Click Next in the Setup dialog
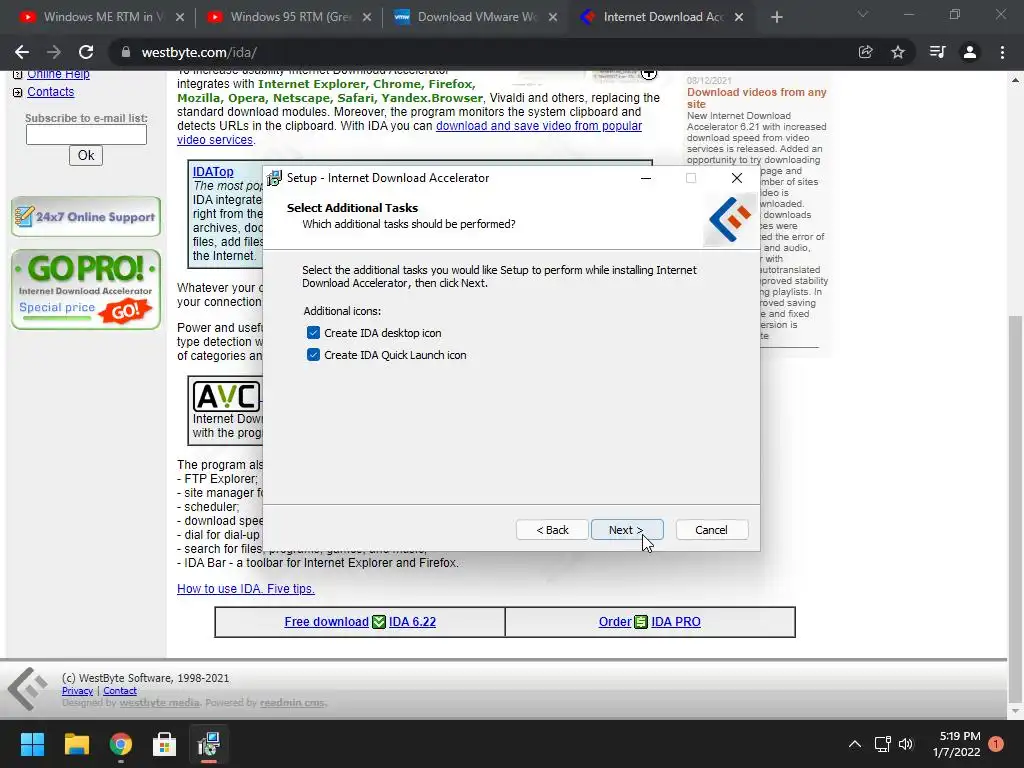Image resolution: width=1024 pixels, height=768 pixels. (627, 530)
